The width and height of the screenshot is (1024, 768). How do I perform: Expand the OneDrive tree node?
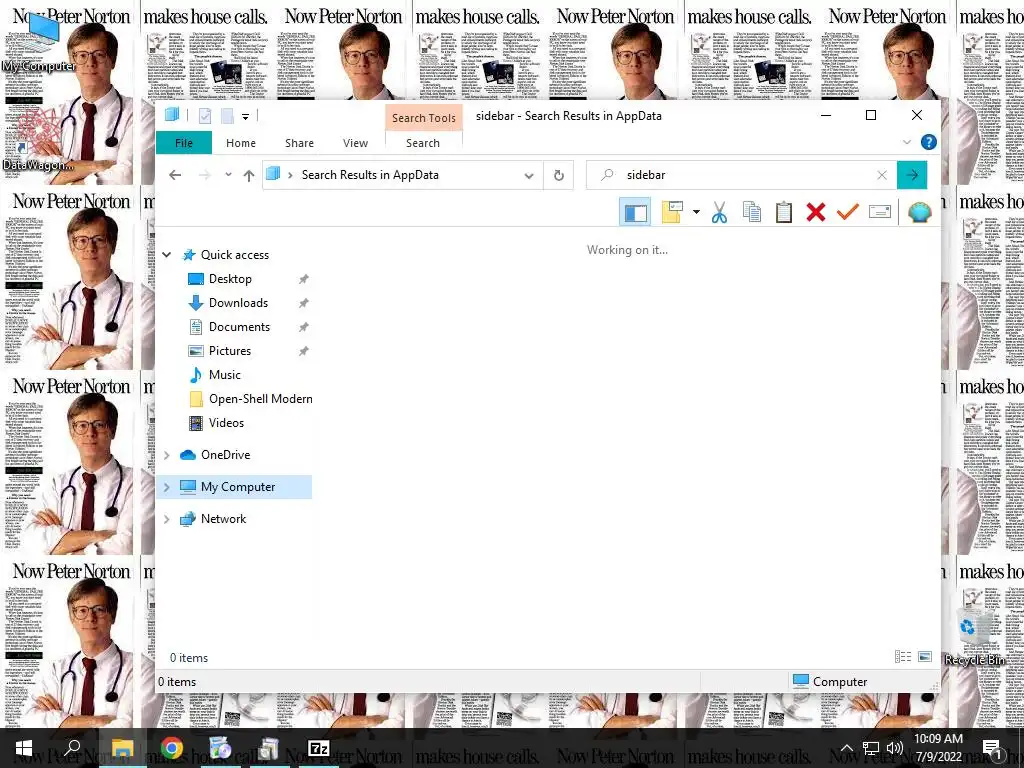click(167, 455)
